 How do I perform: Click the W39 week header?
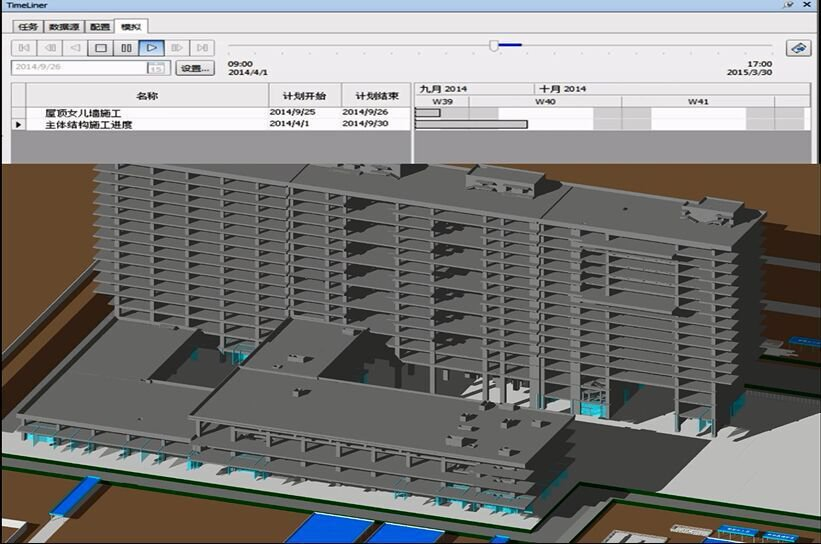pos(442,102)
